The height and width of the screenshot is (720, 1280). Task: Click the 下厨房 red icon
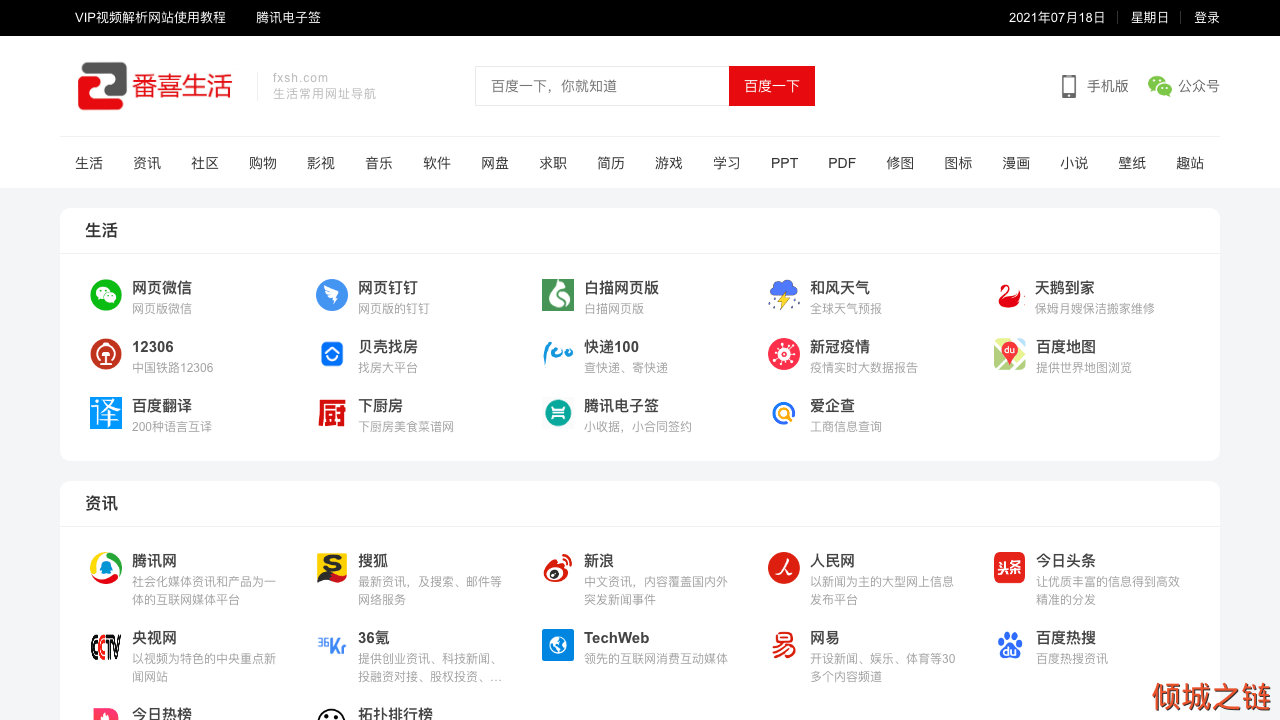(x=332, y=413)
